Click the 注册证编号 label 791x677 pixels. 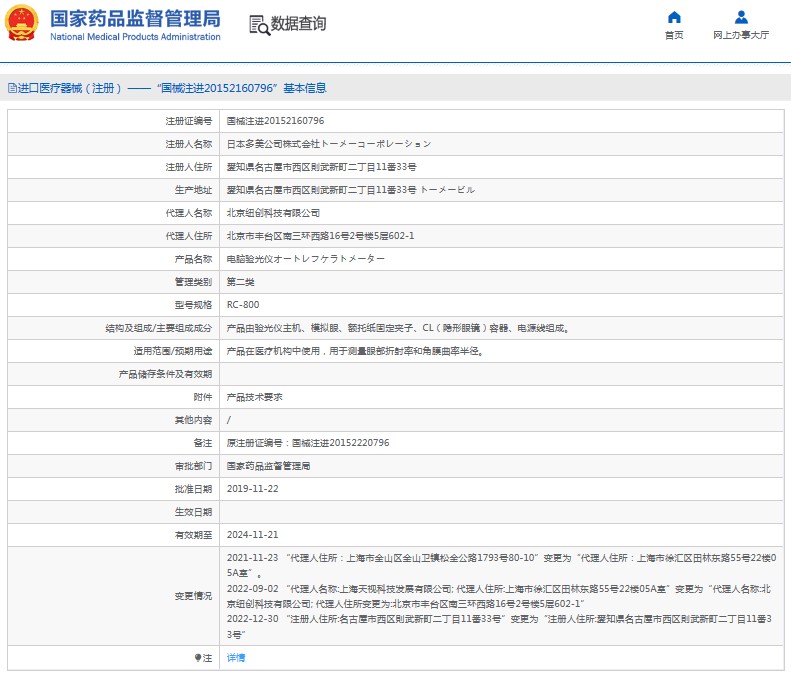(x=189, y=121)
